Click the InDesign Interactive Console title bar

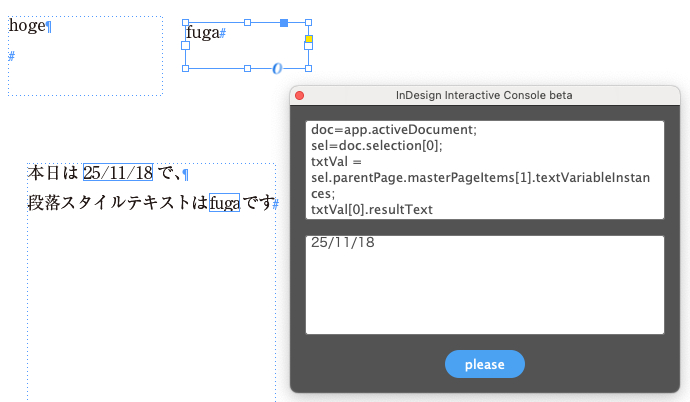(484, 95)
